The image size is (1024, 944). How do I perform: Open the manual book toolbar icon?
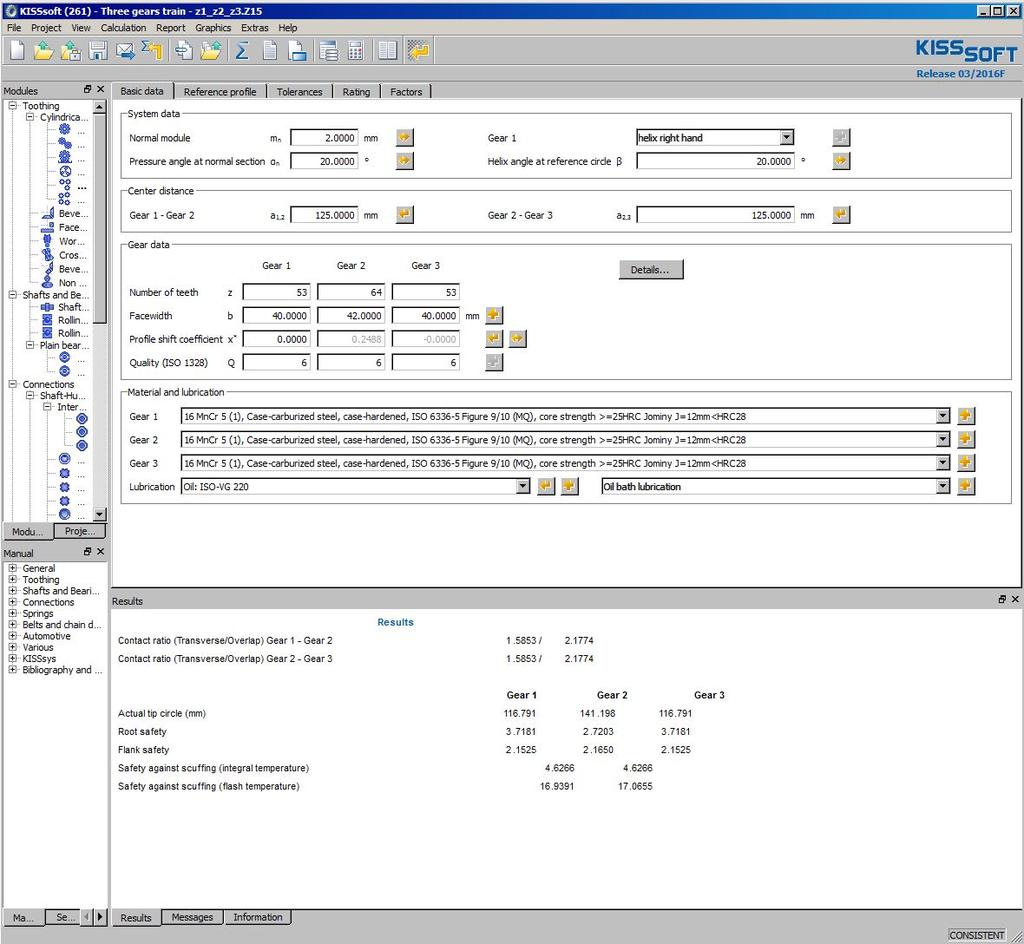(387, 50)
